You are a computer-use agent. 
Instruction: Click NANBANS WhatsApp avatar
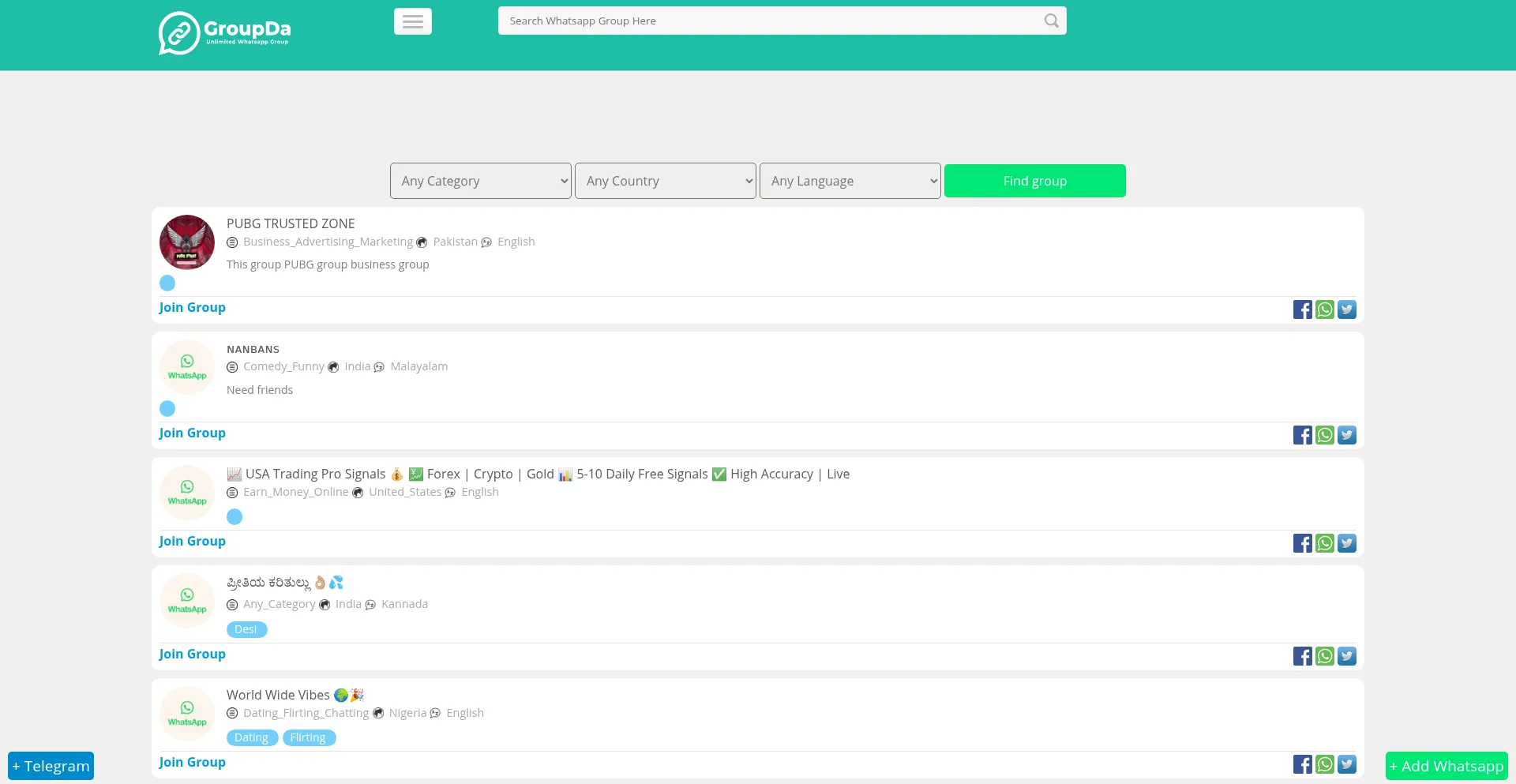[x=187, y=367]
